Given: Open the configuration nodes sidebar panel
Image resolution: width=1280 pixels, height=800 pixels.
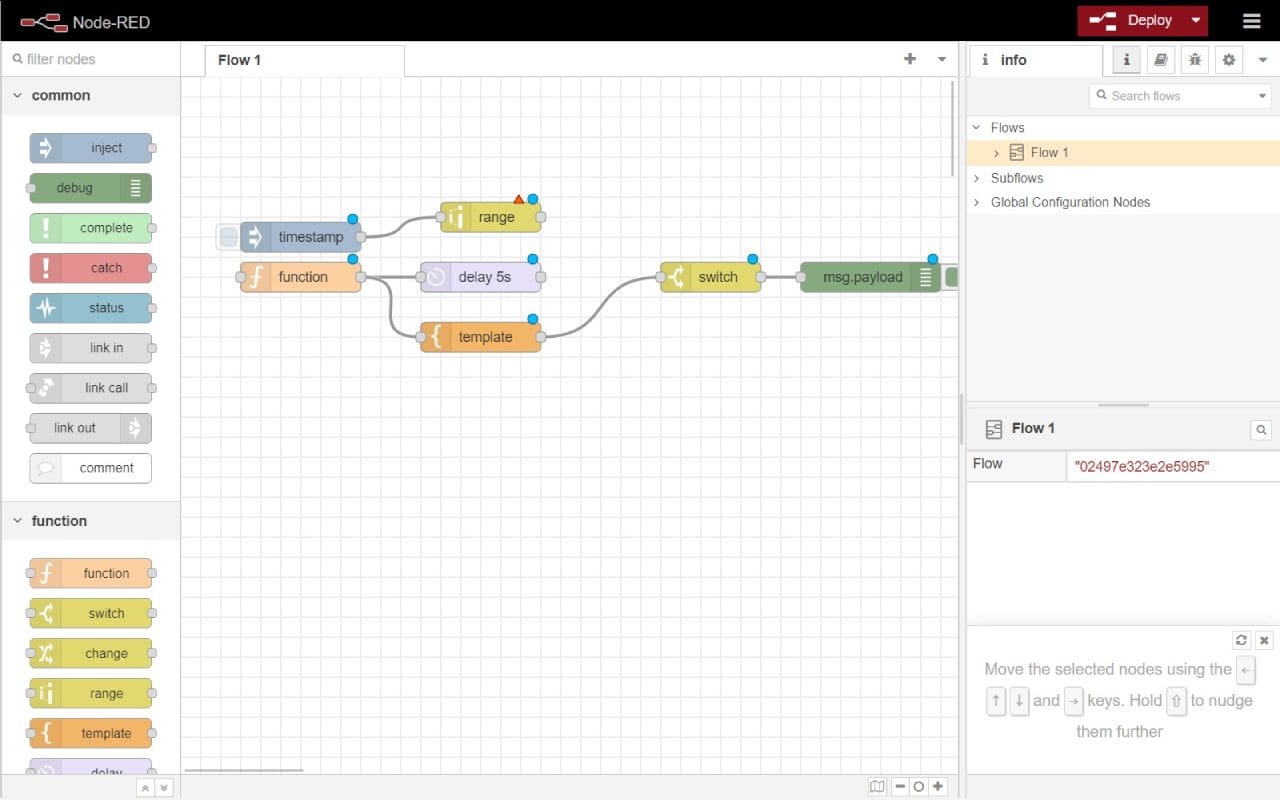Looking at the screenshot, I should (1228, 59).
